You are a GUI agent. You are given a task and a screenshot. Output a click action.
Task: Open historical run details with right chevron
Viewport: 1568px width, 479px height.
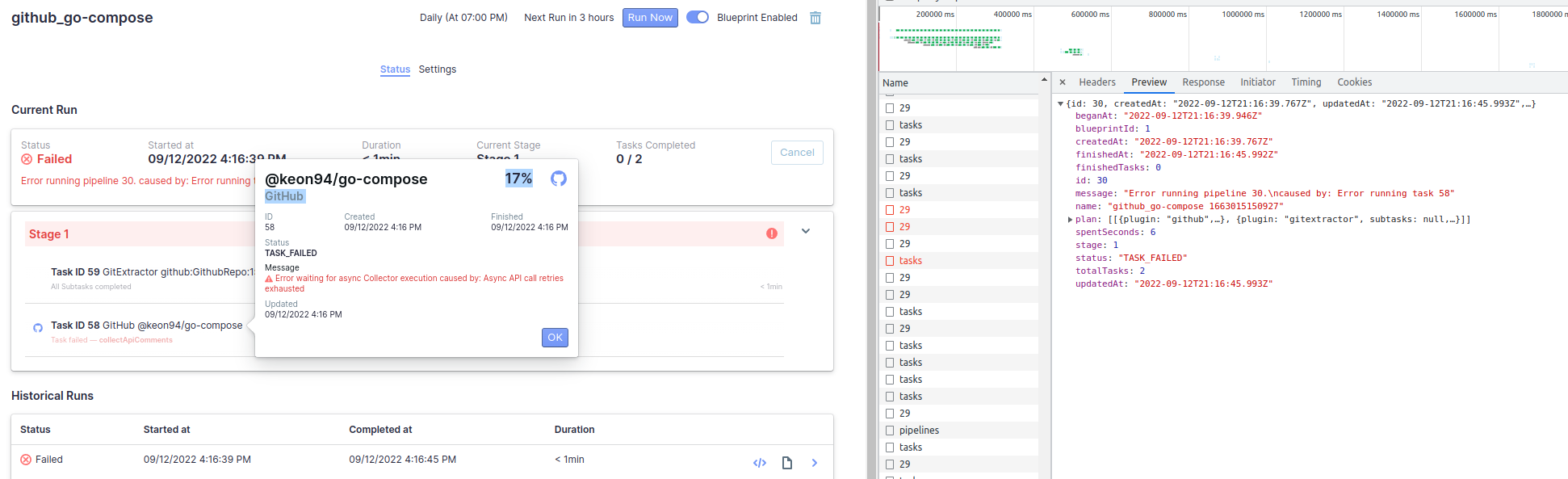pyautogui.click(x=814, y=463)
